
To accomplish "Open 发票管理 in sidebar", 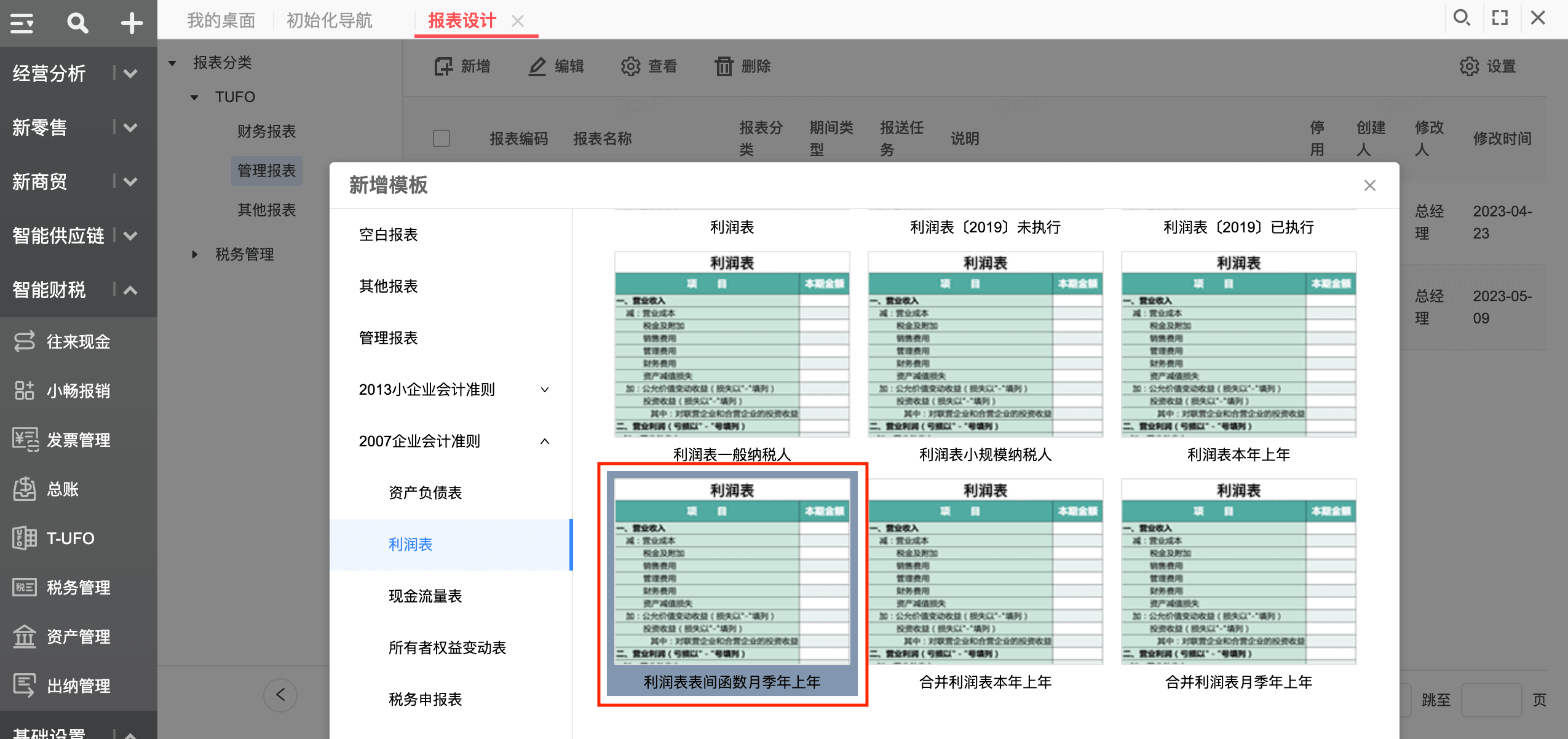I will [x=79, y=440].
